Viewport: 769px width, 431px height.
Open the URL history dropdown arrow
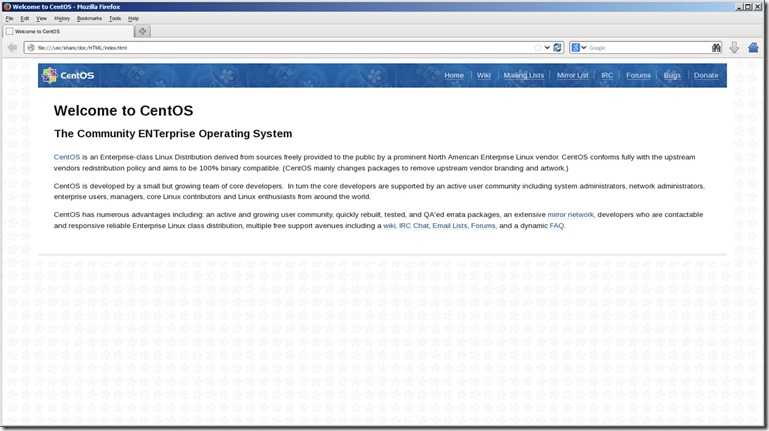(x=547, y=48)
